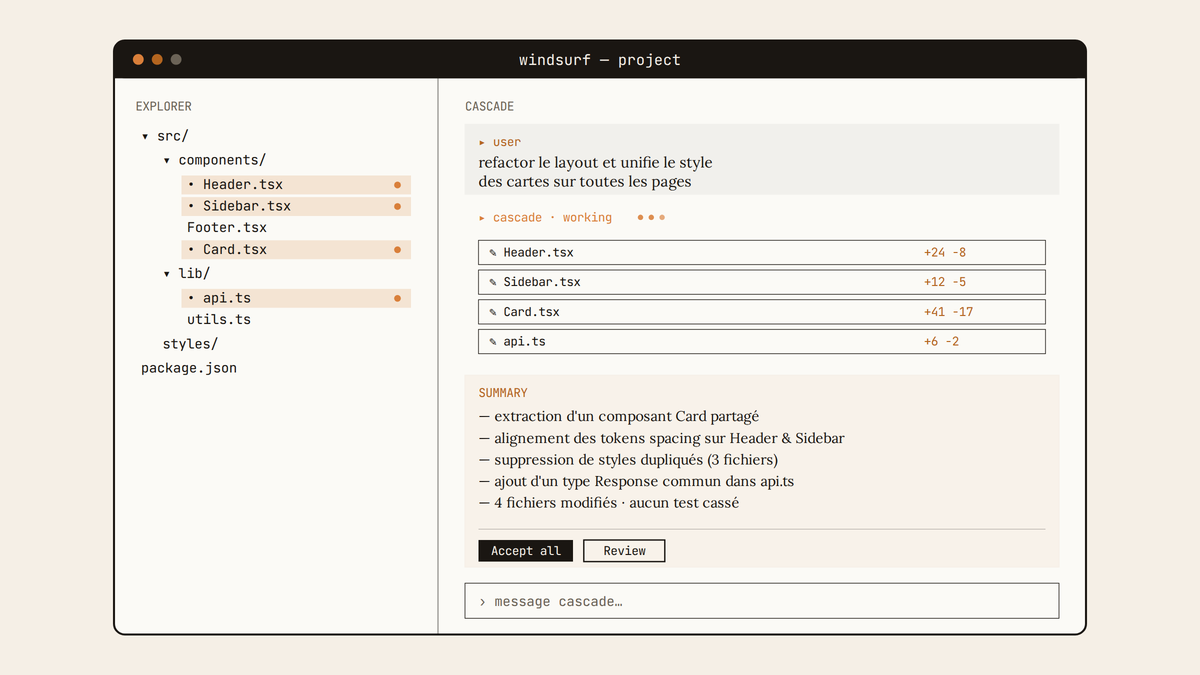The width and height of the screenshot is (1200, 675).
Task: Click the second orange minimize window dot
Action: (157, 60)
